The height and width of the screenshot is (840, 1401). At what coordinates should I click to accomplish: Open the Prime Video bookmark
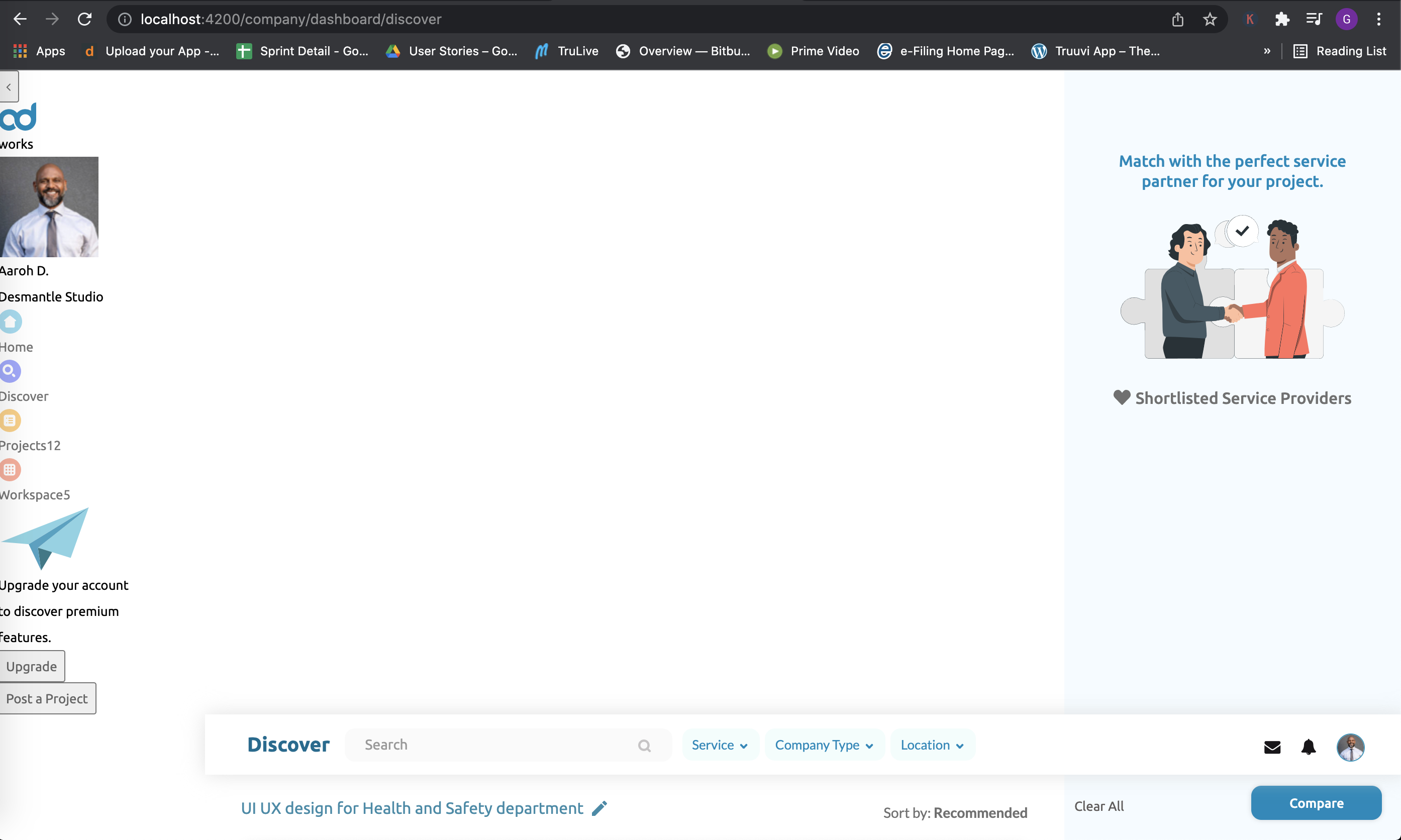pos(814,51)
